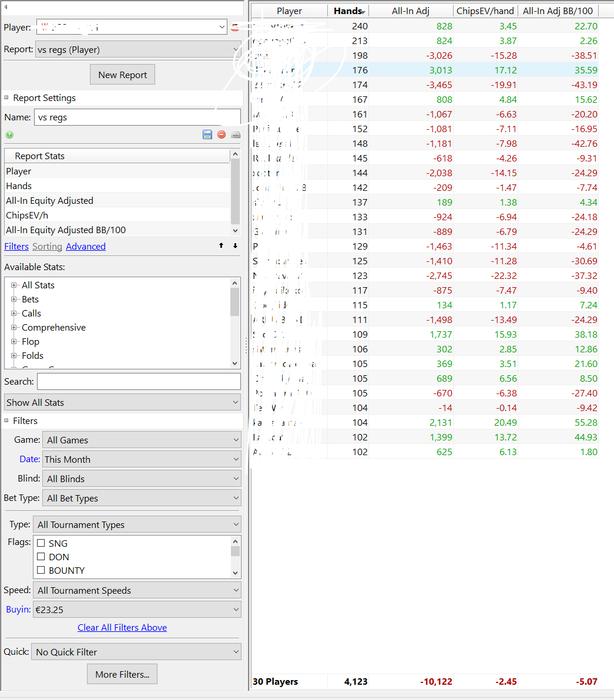Open the Player dropdown
The height and width of the screenshot is (700, 614).
(132, 27)
